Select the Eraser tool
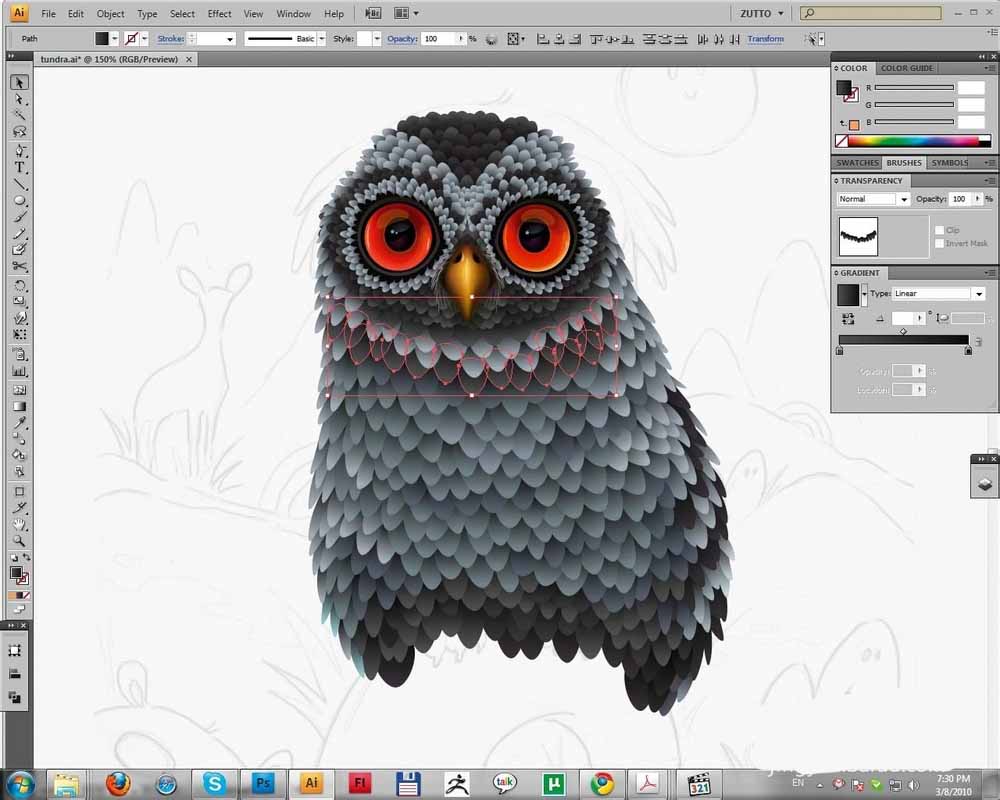The height and width of the screenshot is (800, 1000). click(x=19, y=249)
